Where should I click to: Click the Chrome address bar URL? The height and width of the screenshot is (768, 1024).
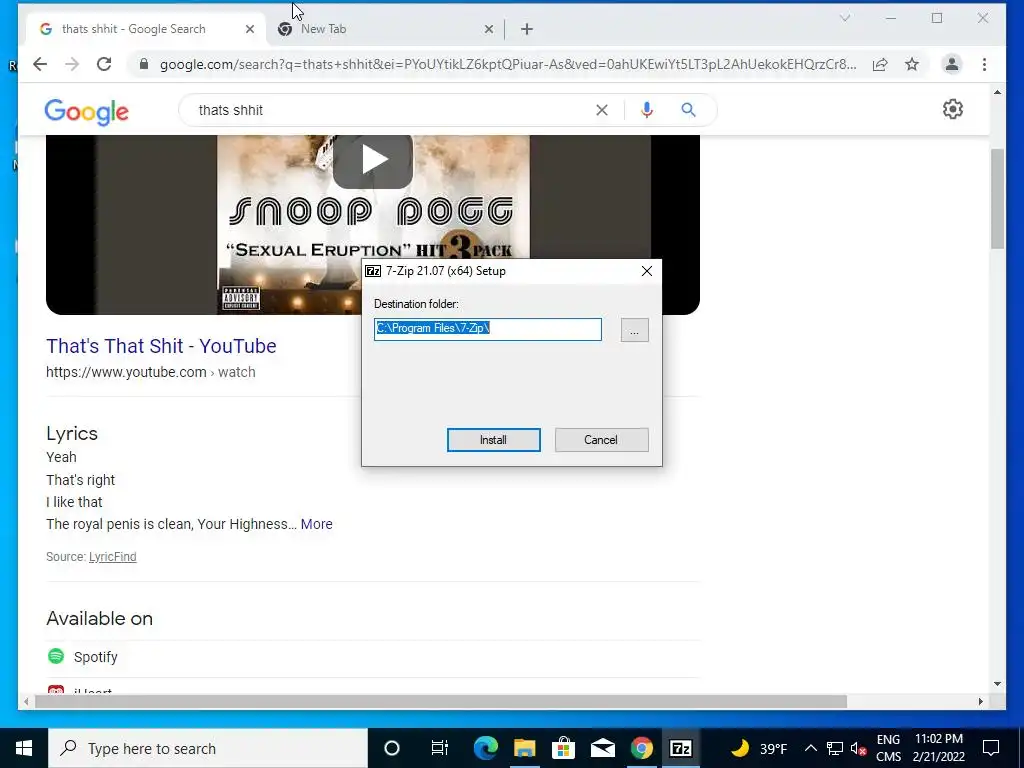coord(507,64)
